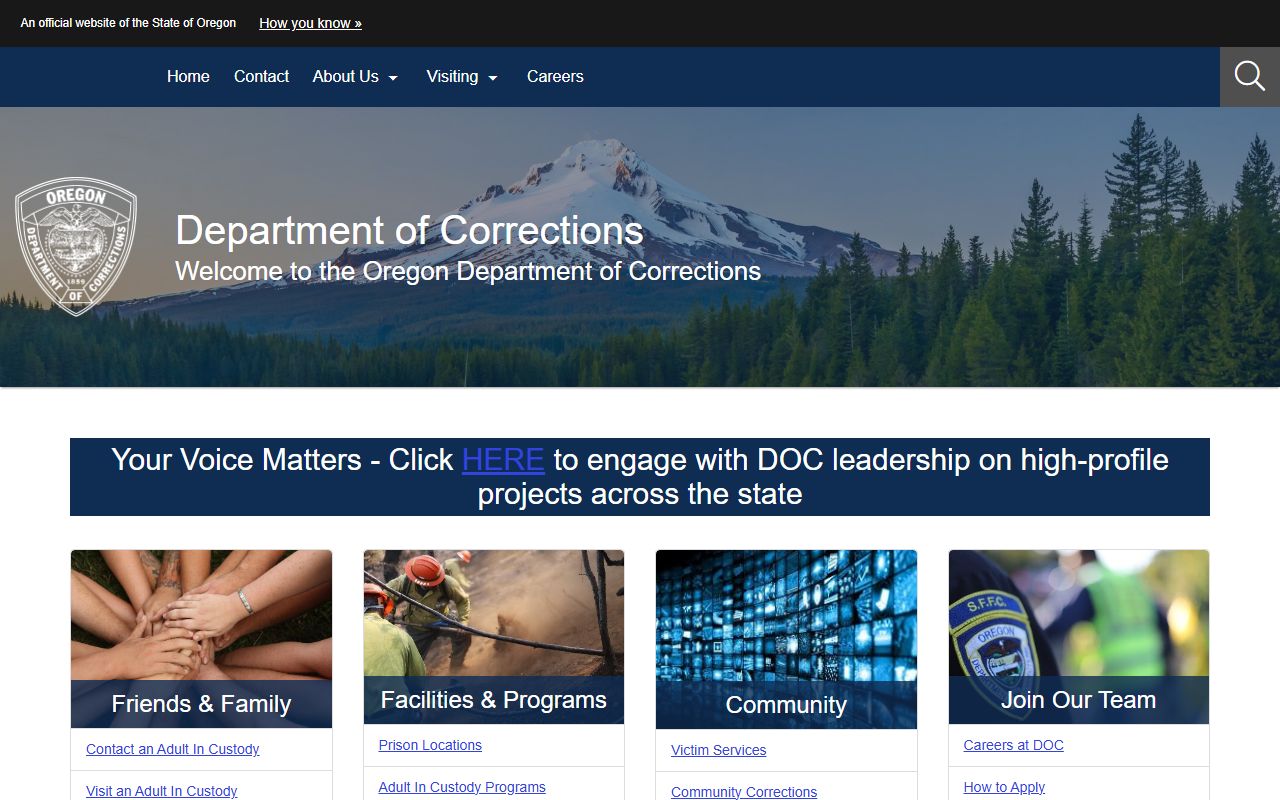Click the Friends & Family card heading
Screen dimensions: 1280x800
pyautogui.click(x=201, y=704)
